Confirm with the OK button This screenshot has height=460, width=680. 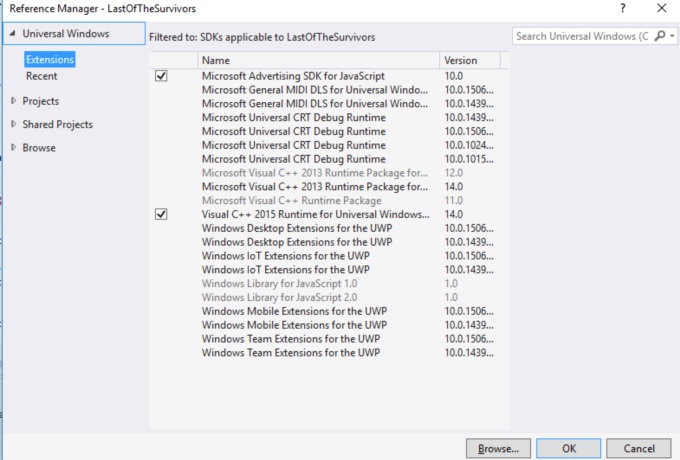point(569,448)
